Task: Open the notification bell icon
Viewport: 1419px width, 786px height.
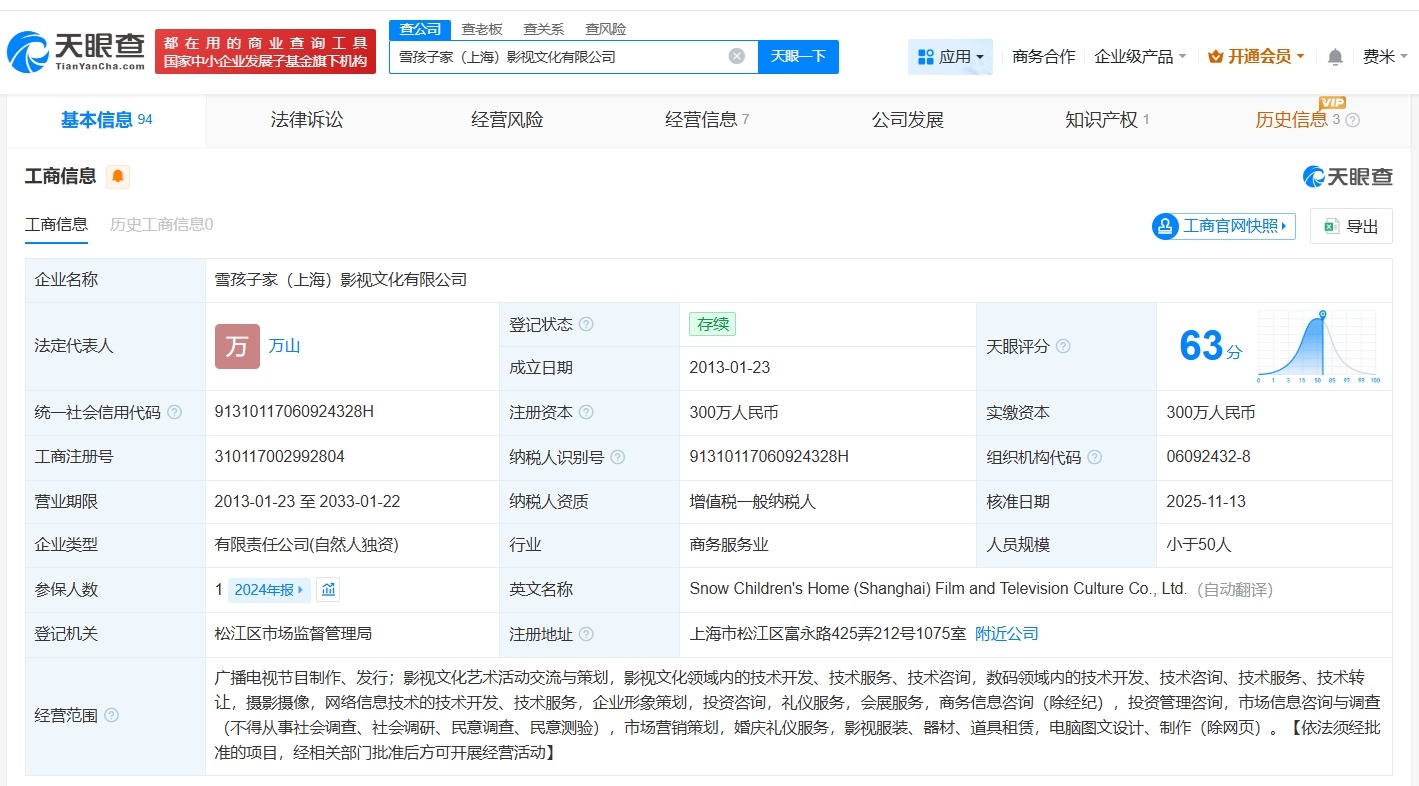Action: click(1334, 57)
